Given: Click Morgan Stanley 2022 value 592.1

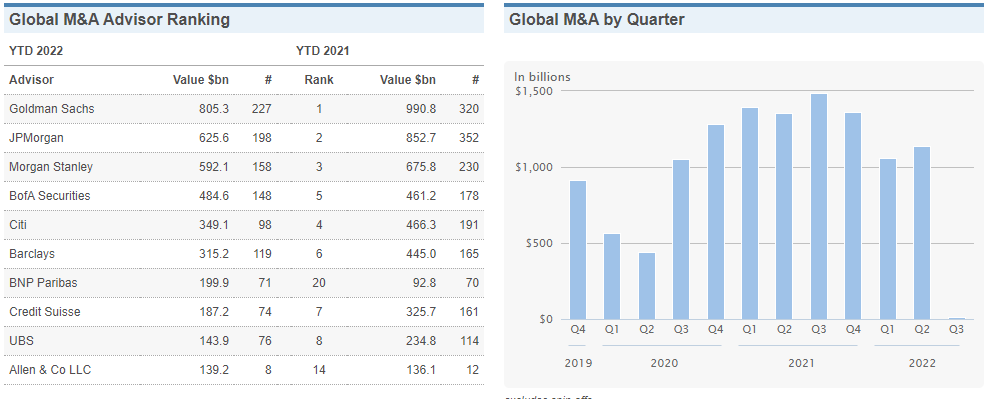Looking at the screenshot, I should [214, 167].
